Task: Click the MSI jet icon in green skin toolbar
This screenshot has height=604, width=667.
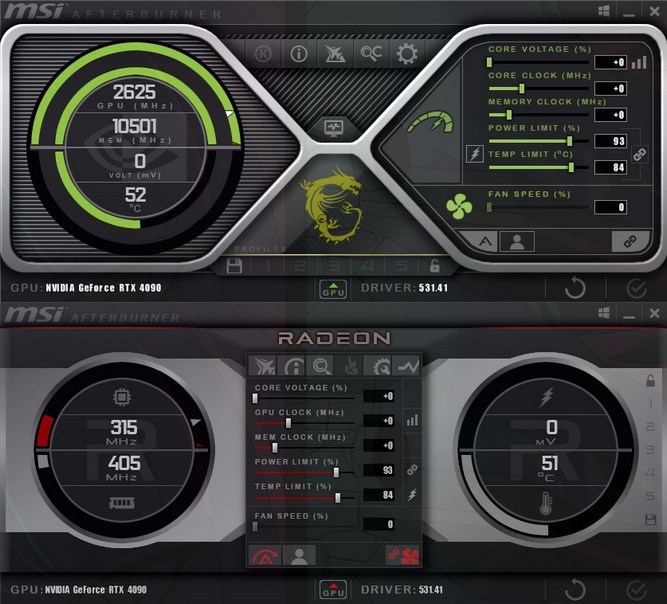Action: click(335, 54)
